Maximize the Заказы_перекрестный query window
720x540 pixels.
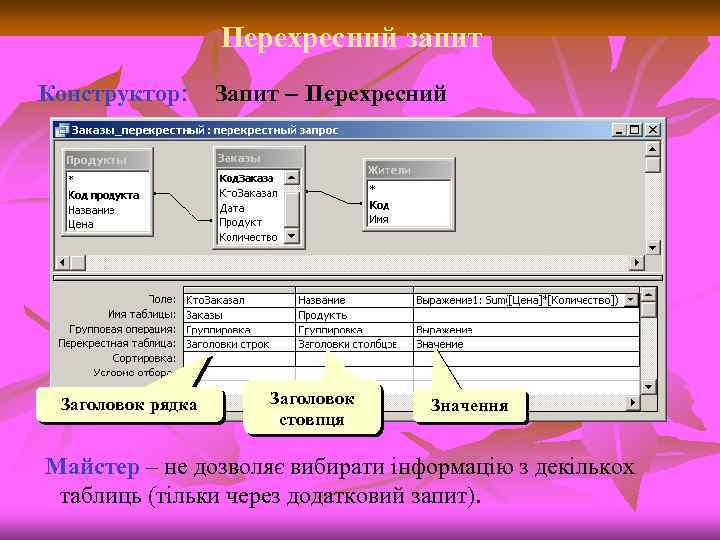[635, 130]
